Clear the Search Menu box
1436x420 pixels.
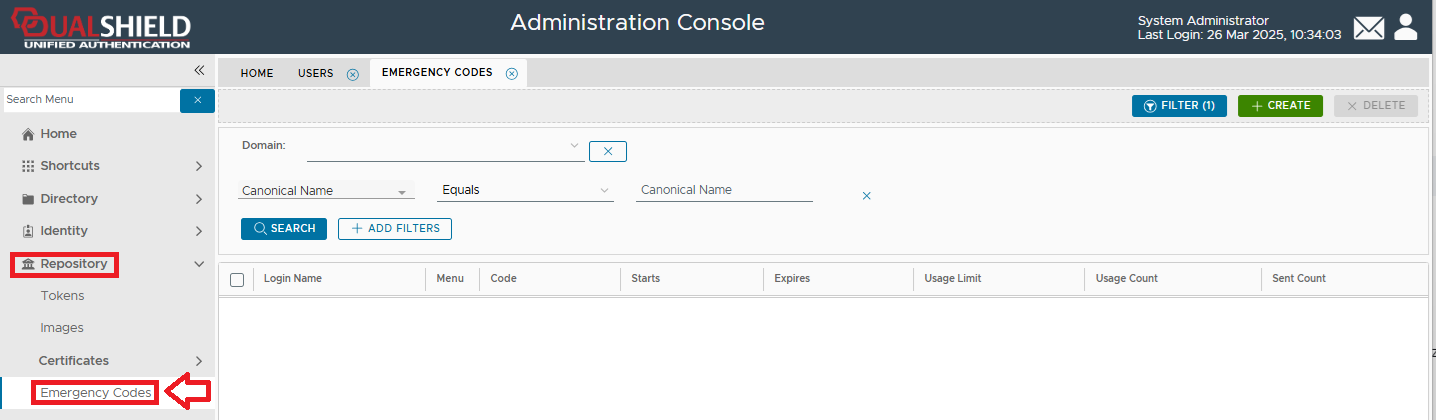point(197,100)
